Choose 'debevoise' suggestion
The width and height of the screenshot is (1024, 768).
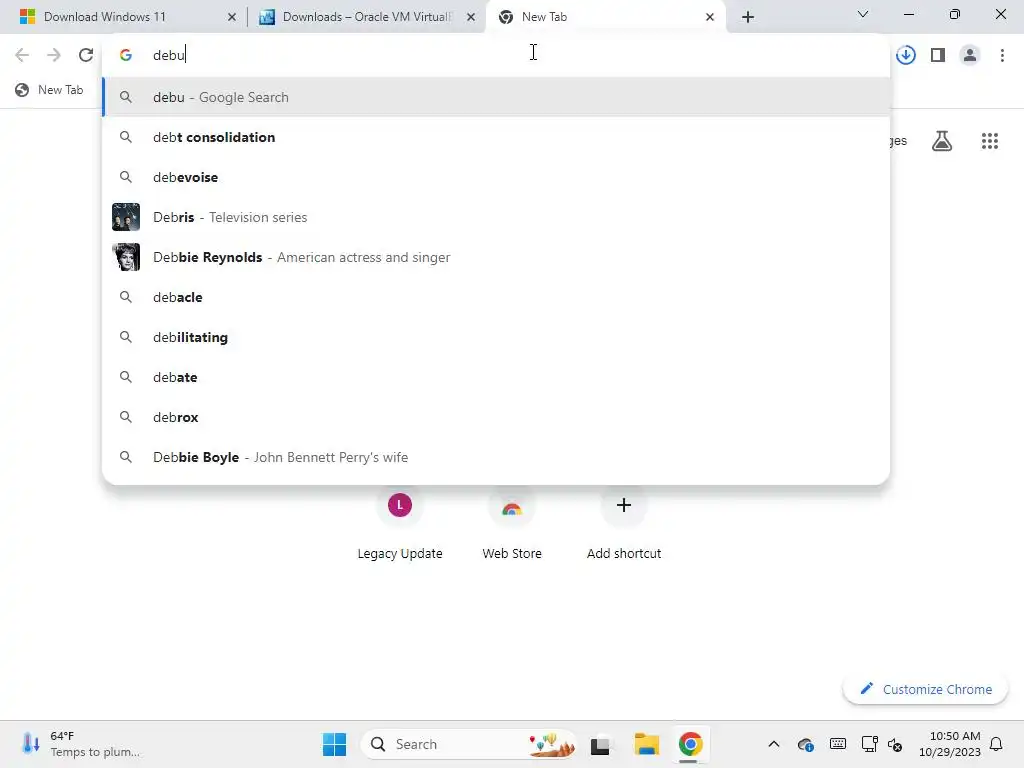(x=496, y=177)
